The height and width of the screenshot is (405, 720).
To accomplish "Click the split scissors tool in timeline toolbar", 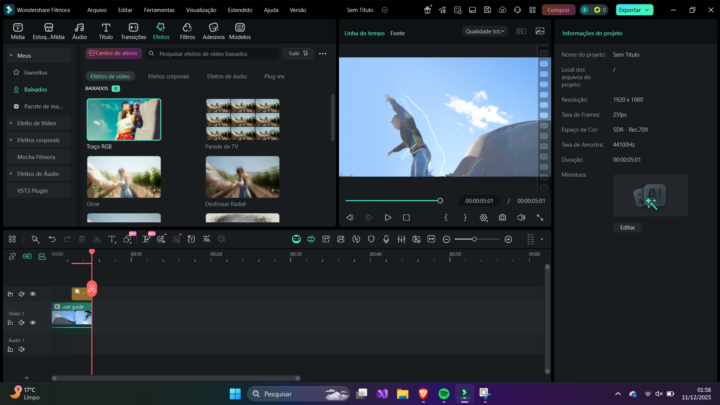I will (x=96, y=239).
